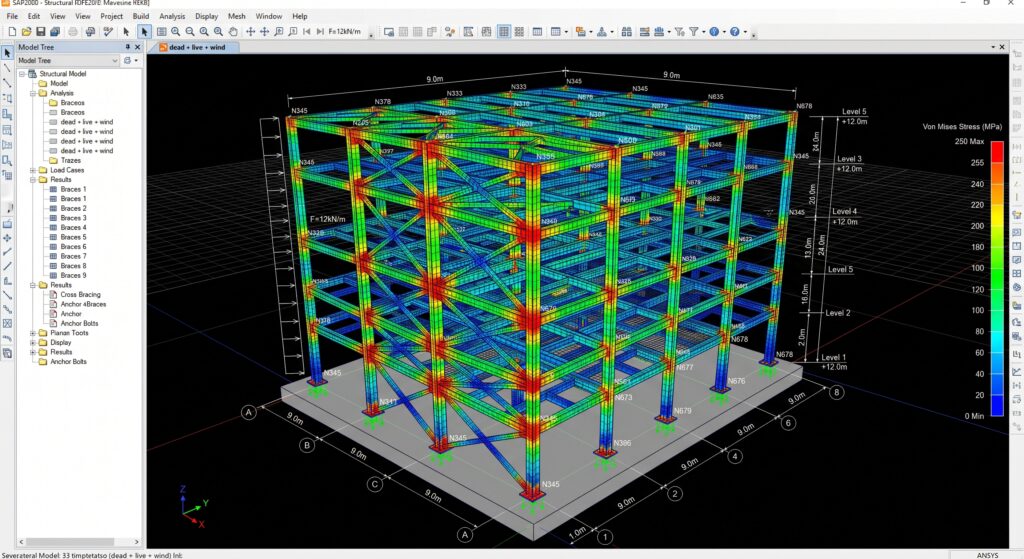Jump to previous step arrow icon
The height and width of the screenshot is (559, 1024).
pos(306,31)
